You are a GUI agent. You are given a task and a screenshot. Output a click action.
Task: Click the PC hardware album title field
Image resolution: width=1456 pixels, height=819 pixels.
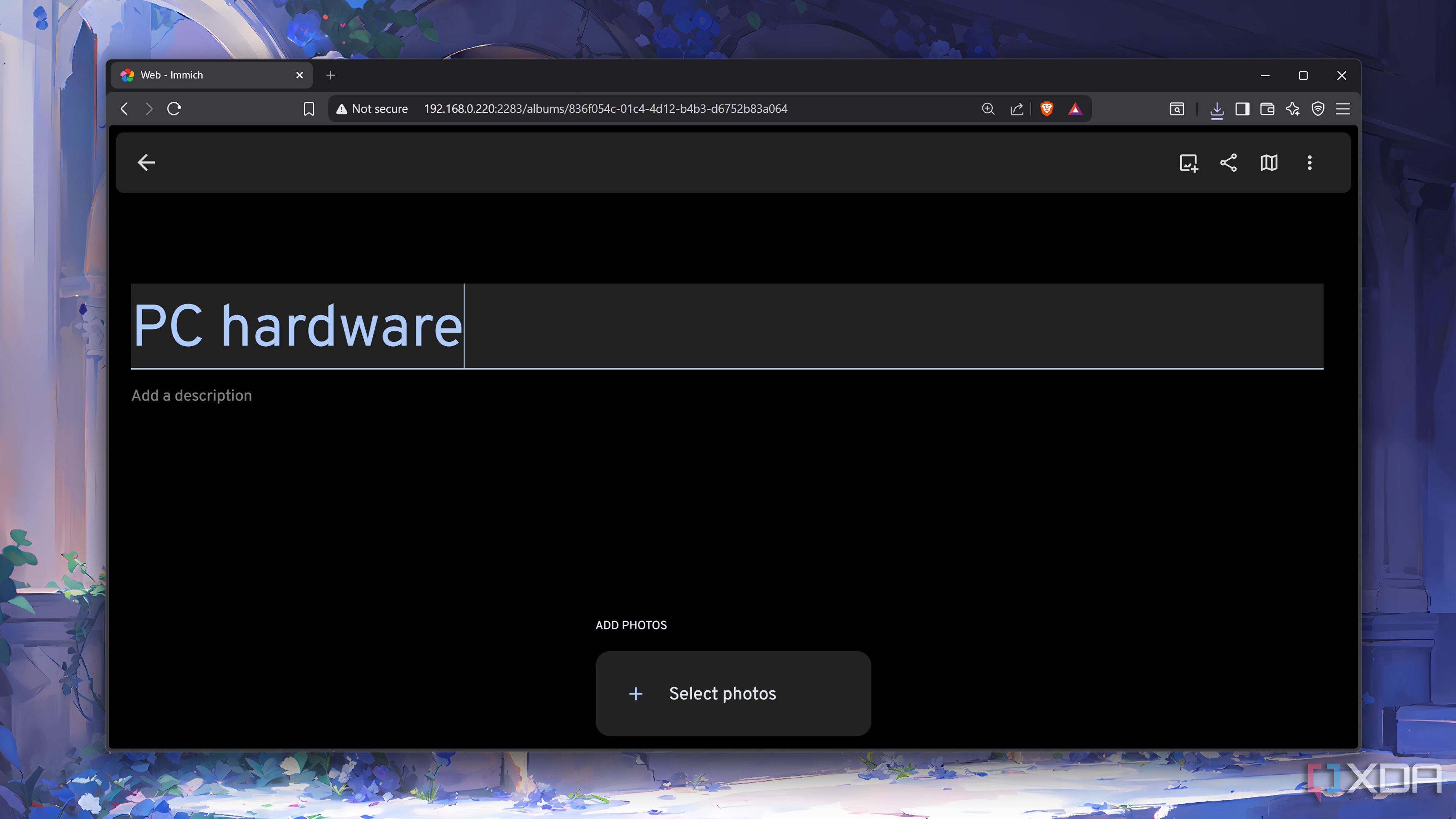click(x=727, y=326)
